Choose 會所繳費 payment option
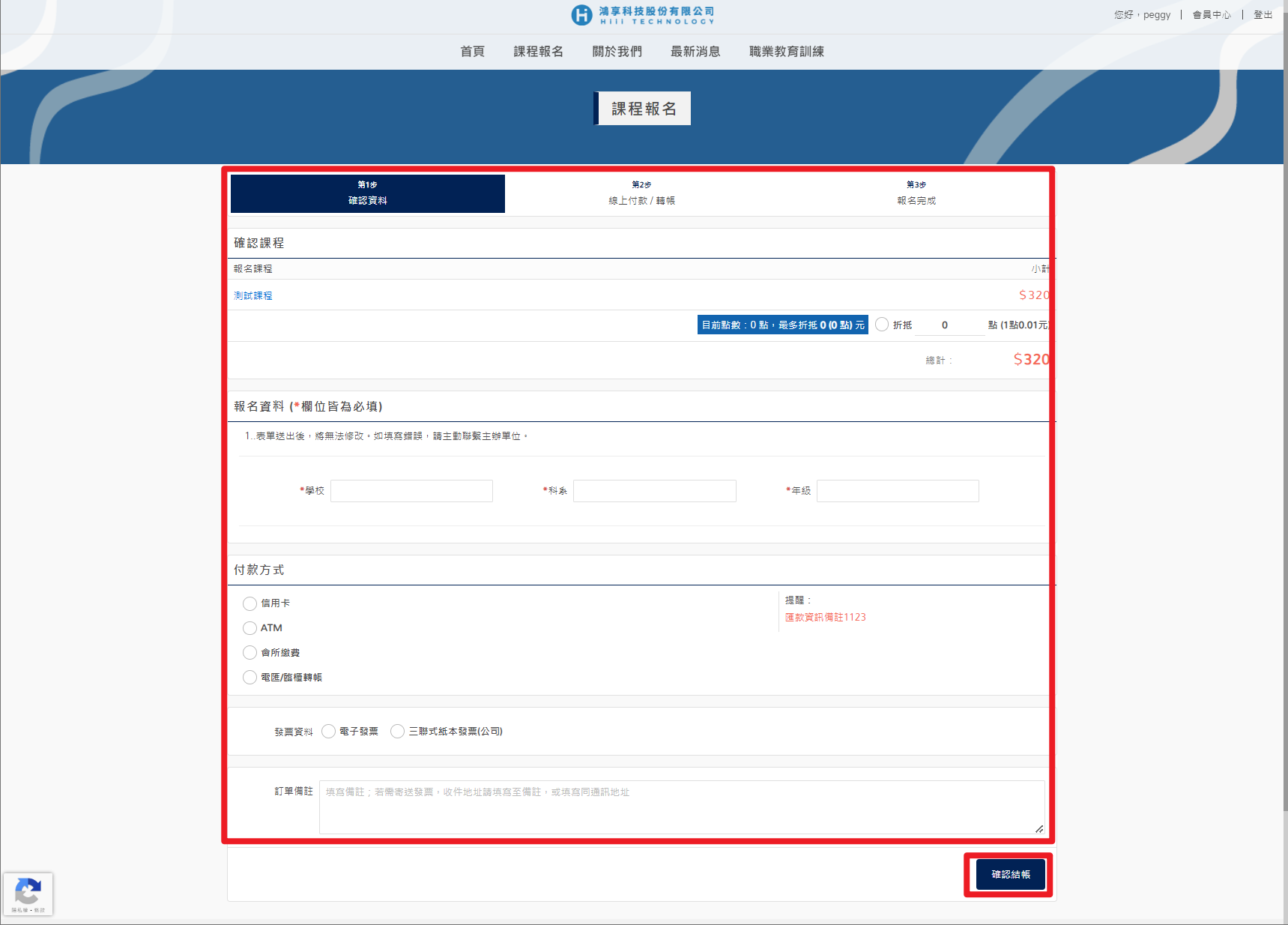The image size is (1288, 925). [250, 653]
